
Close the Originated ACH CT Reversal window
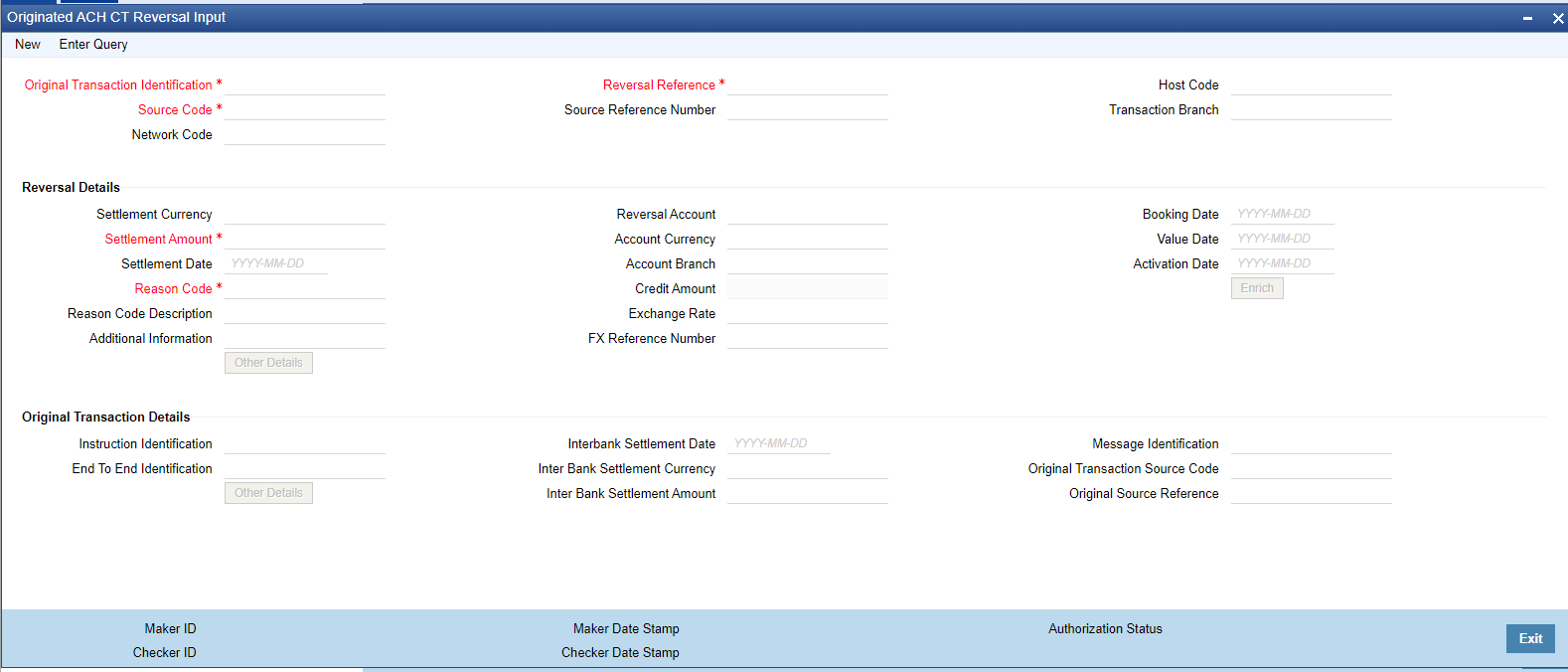coord(1558,18)
